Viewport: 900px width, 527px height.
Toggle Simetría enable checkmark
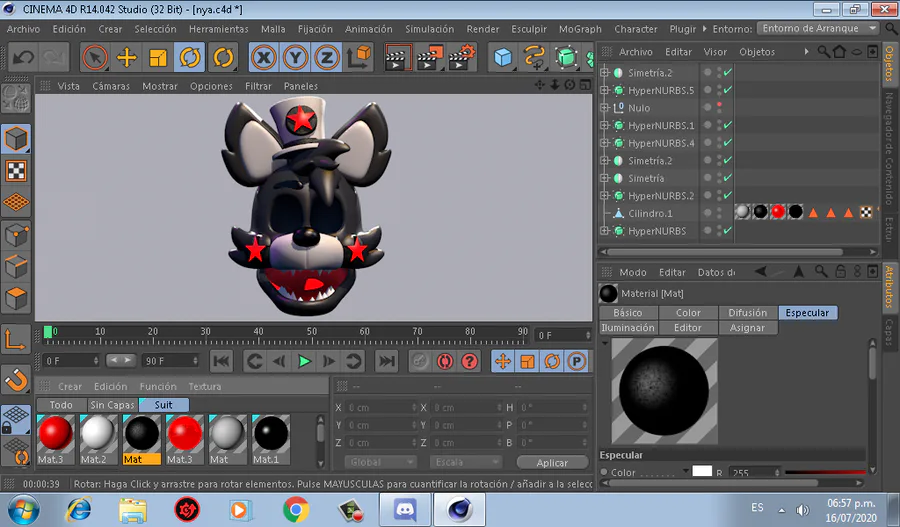pyautogui.click(x=728, y=178)
